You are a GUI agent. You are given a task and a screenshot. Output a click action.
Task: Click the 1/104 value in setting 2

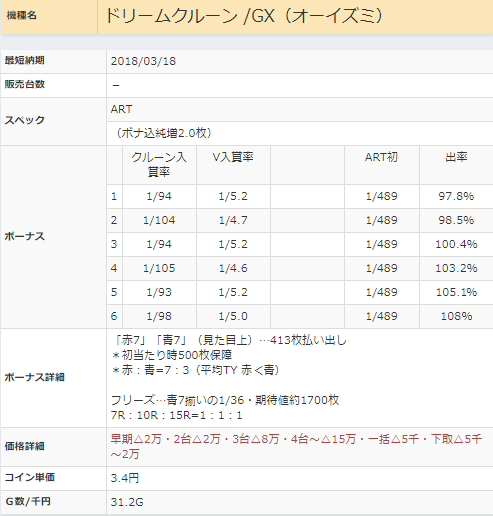pos(159,220)
